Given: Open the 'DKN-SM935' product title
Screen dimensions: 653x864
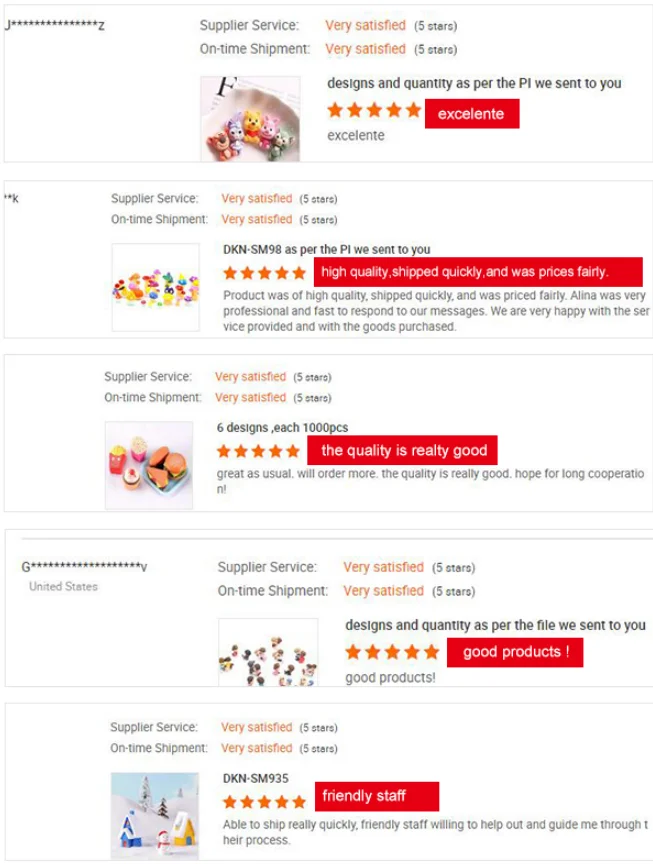Looking at the screenshot, I should click(256, 778).
